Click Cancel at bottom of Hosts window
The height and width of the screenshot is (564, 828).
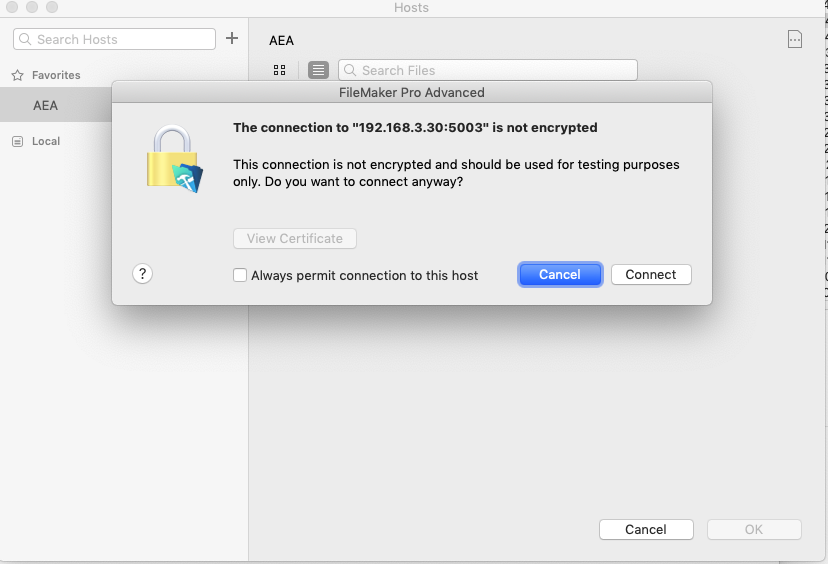[x=646, y=530]
